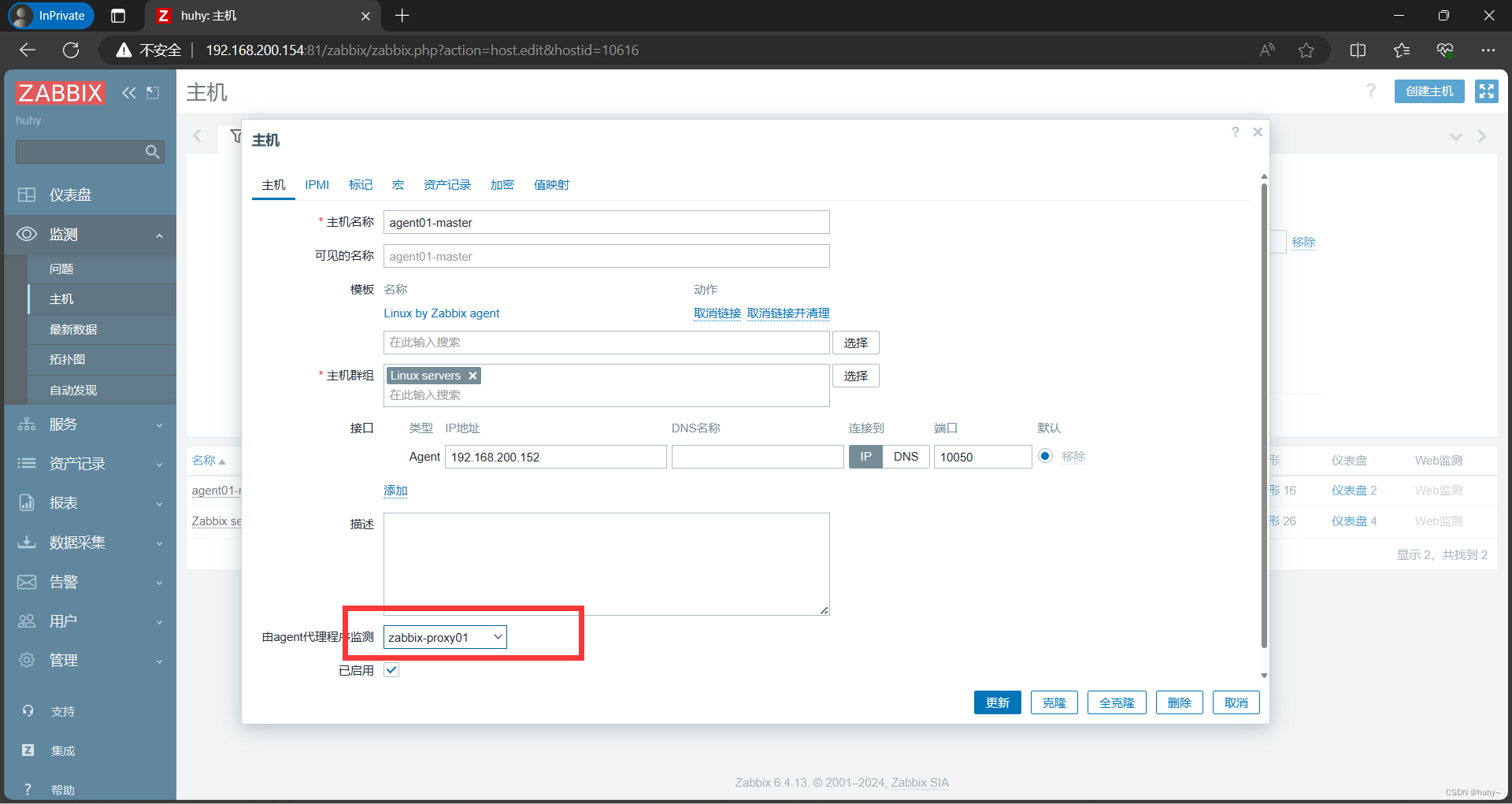This screenshot has height=804, width=1512.
Task: Switch connection mode to IP
Action: (865, 457)
